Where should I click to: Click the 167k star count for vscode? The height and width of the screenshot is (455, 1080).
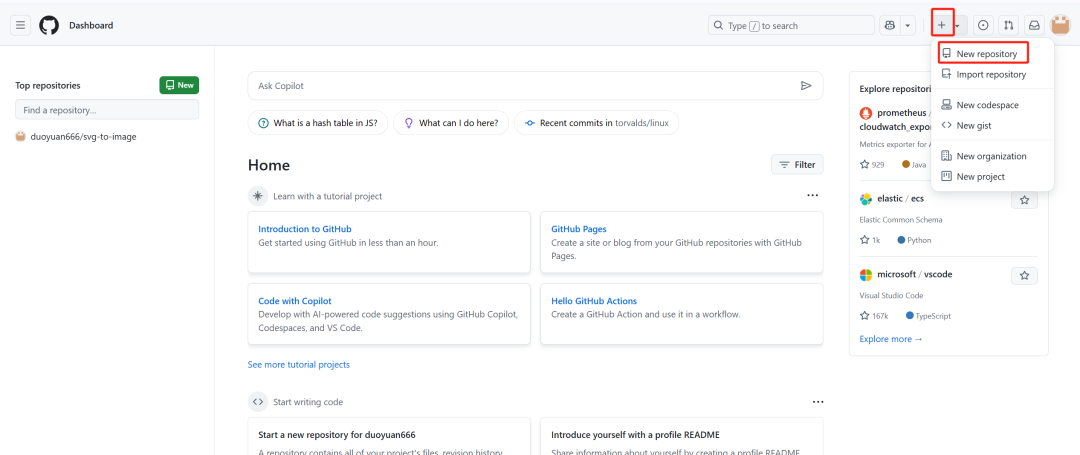pos(874,316)
